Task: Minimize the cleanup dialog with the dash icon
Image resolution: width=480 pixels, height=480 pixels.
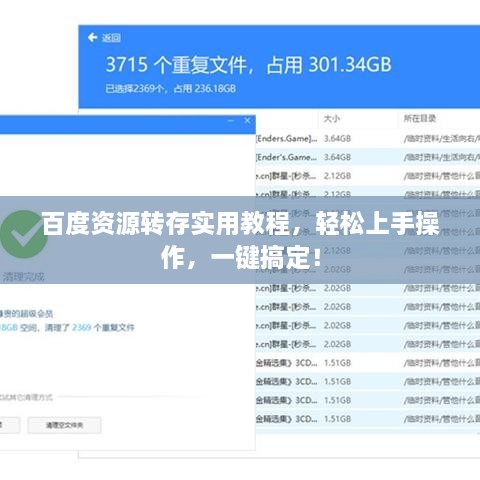Action: (231, 120)
